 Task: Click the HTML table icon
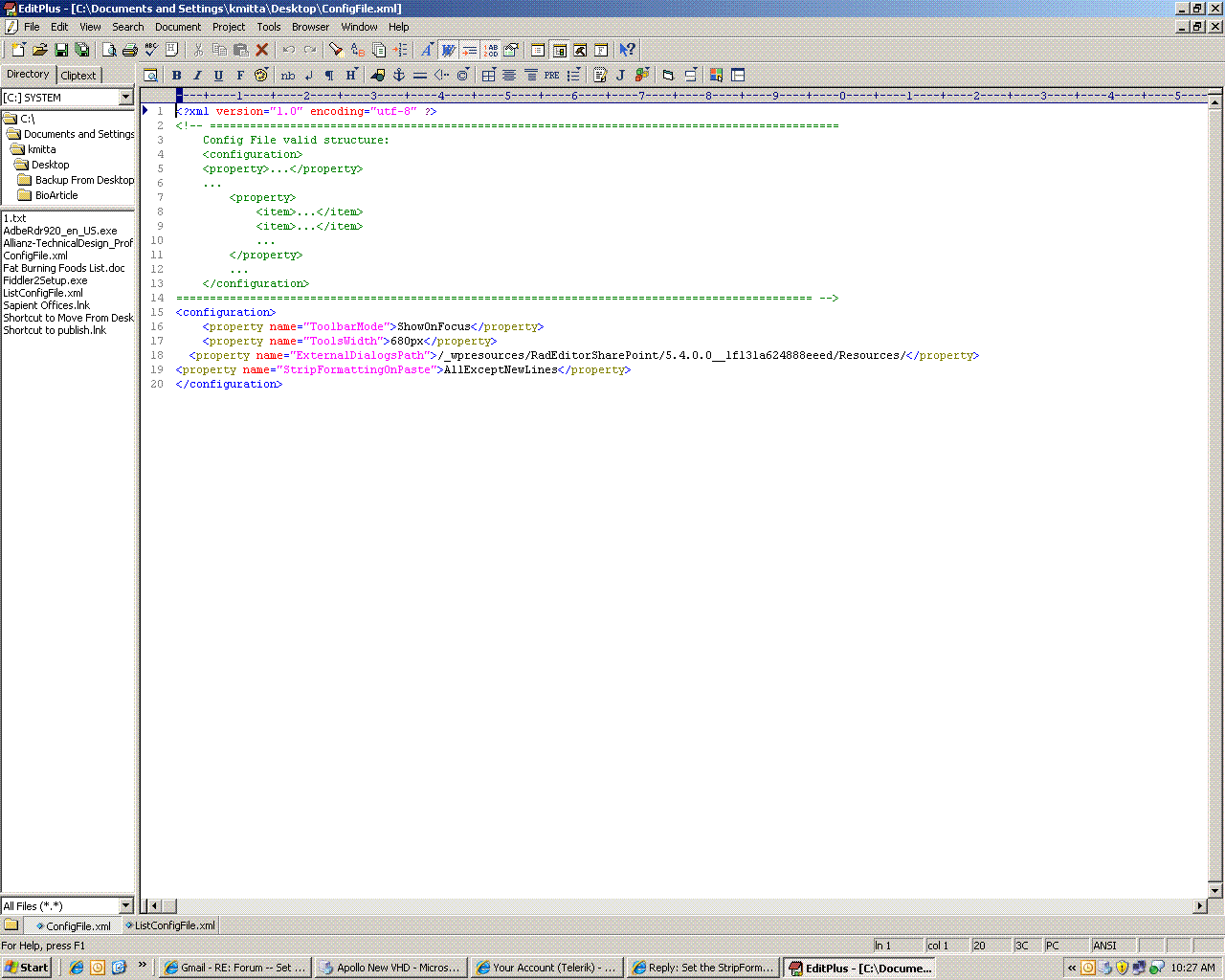pos(489,75)
